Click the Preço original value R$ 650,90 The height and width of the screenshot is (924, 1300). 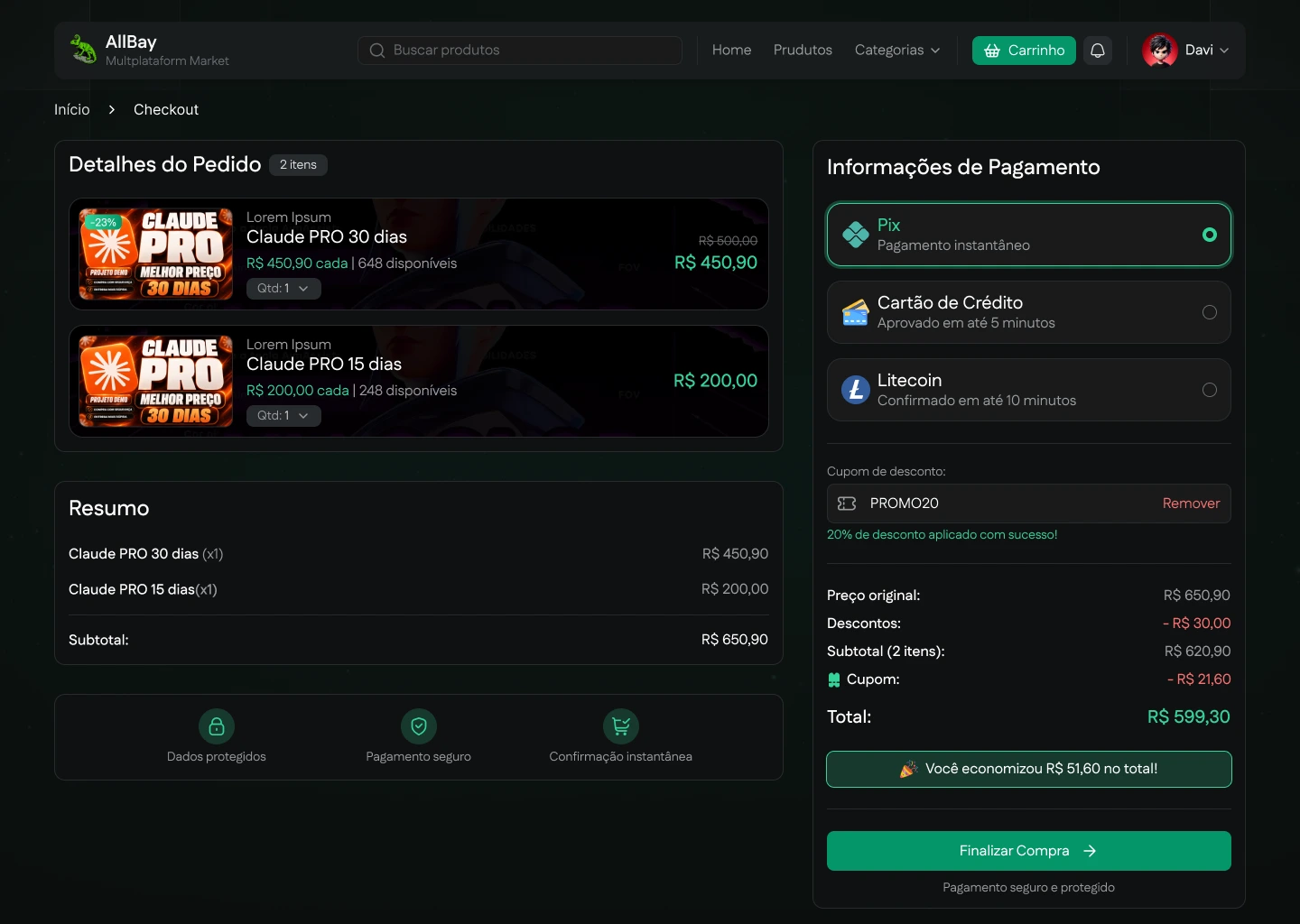[1197, 596]
